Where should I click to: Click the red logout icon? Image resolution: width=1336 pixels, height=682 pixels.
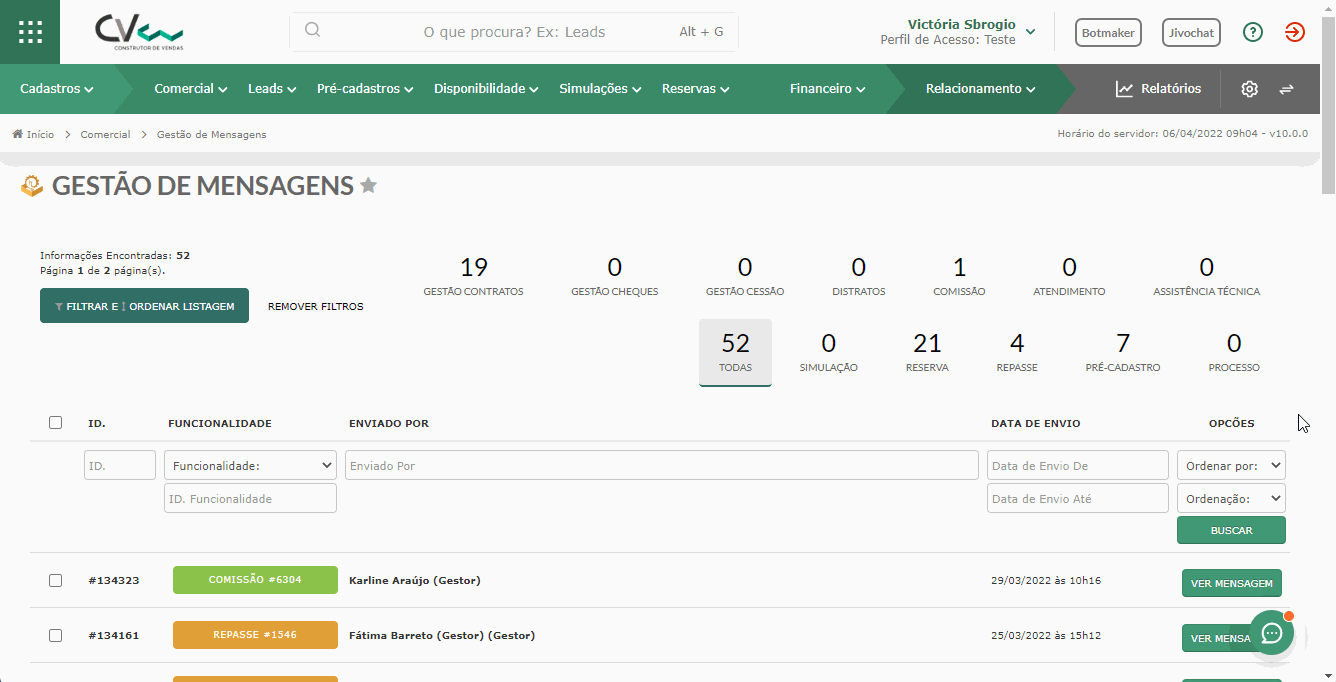click(x=1295, y=32)
